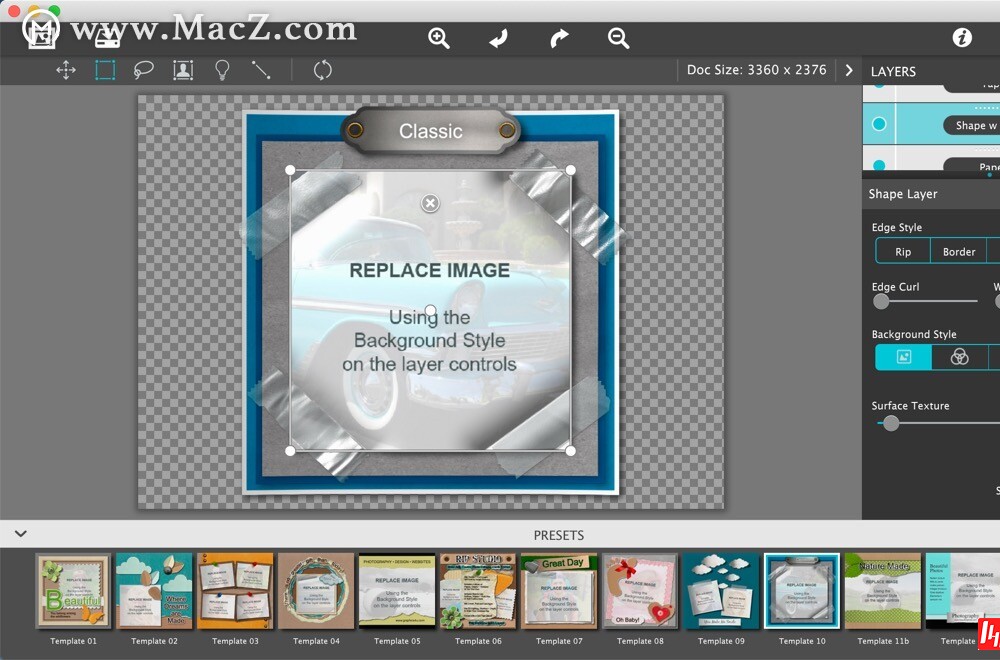Screen dimensions: 1000x660
Task: Switch Background Style to color circles option
Action: pos(959,357)
